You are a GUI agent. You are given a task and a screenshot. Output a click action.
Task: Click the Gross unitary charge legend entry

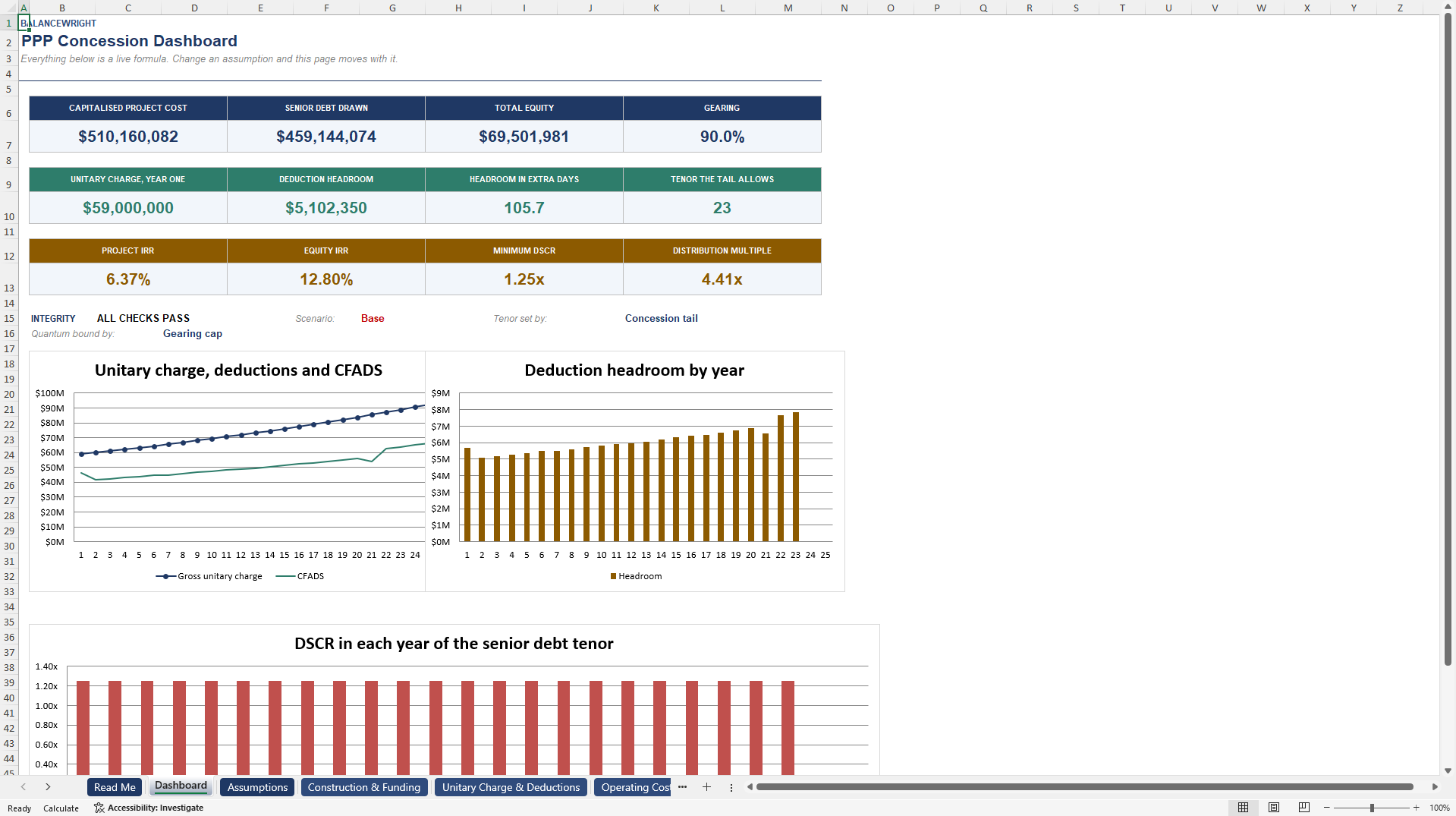point(209,576)
